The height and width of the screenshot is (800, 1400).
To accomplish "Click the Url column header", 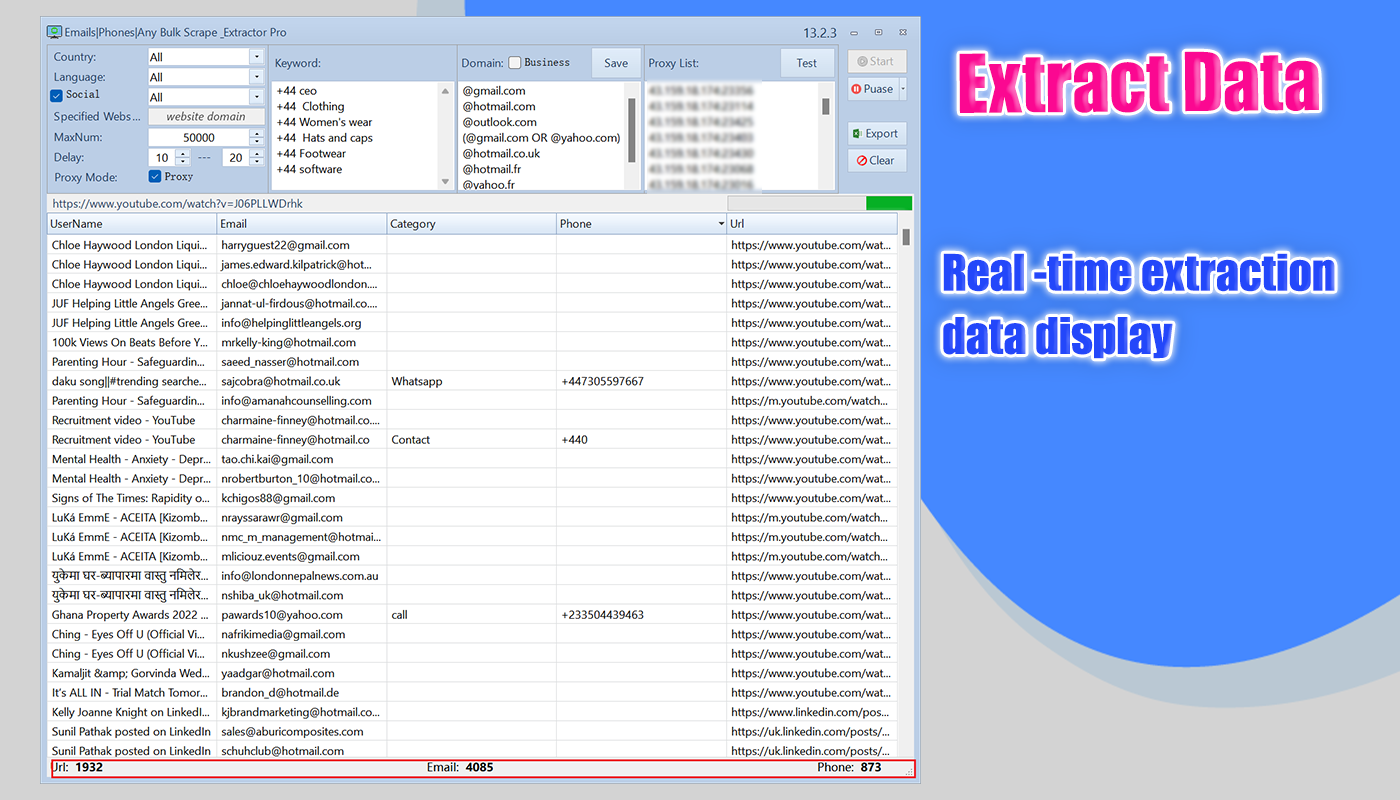I will 812,224.
